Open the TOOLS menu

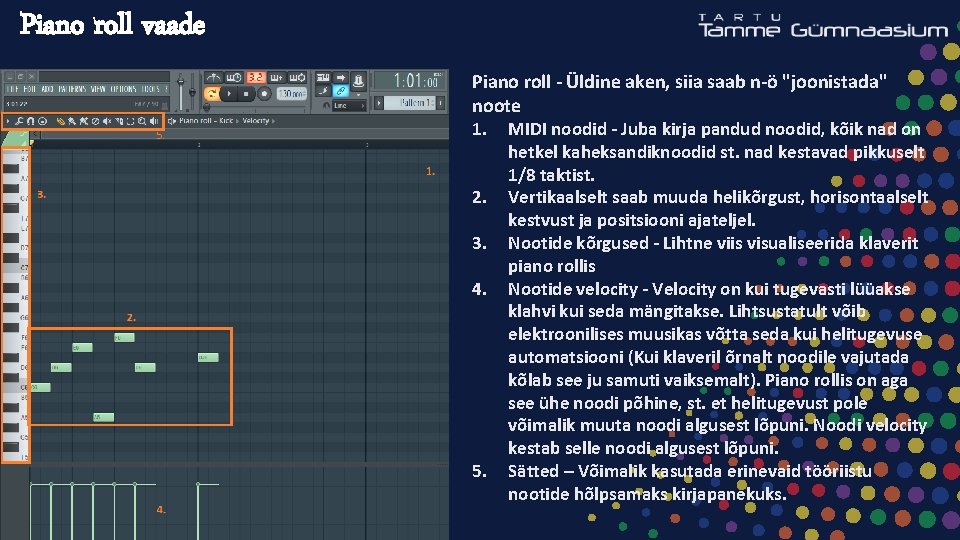point(151,89)
